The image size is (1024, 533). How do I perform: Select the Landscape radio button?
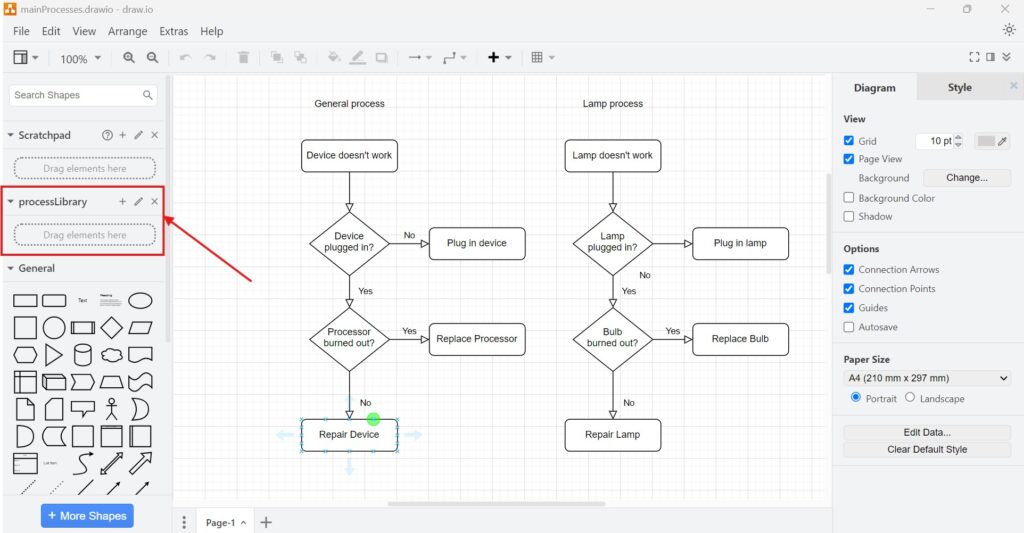click(910, 398)
